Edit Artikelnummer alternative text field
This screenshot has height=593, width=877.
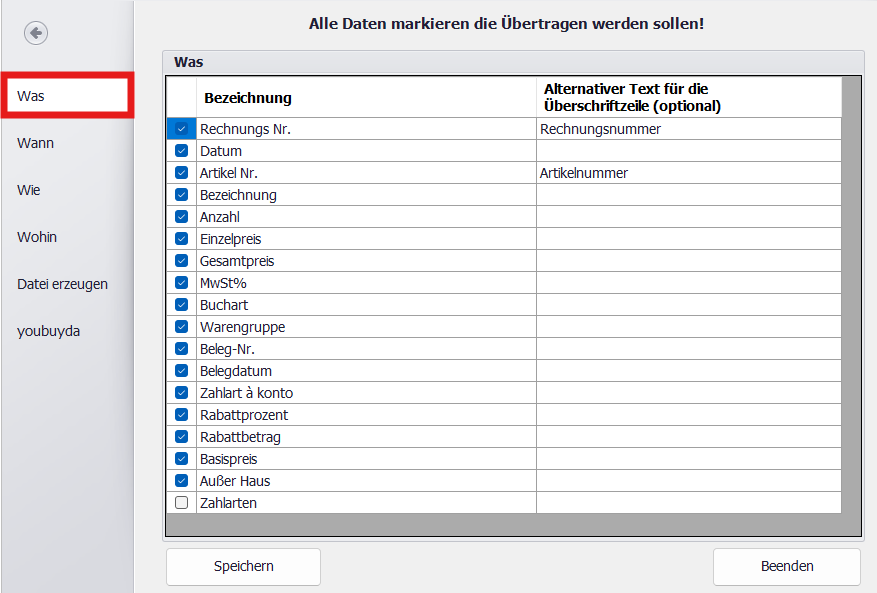pos(688,173)
